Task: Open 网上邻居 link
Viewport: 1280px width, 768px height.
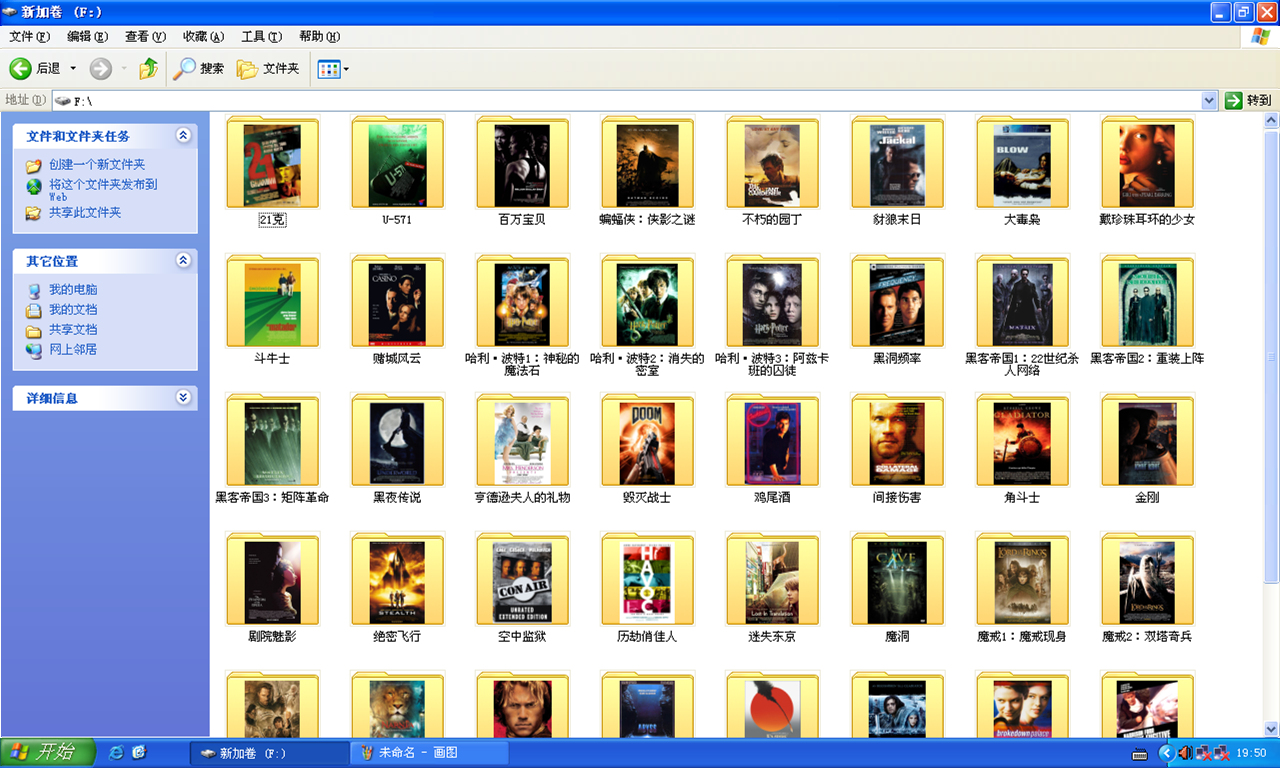Action: pos(73,349)
